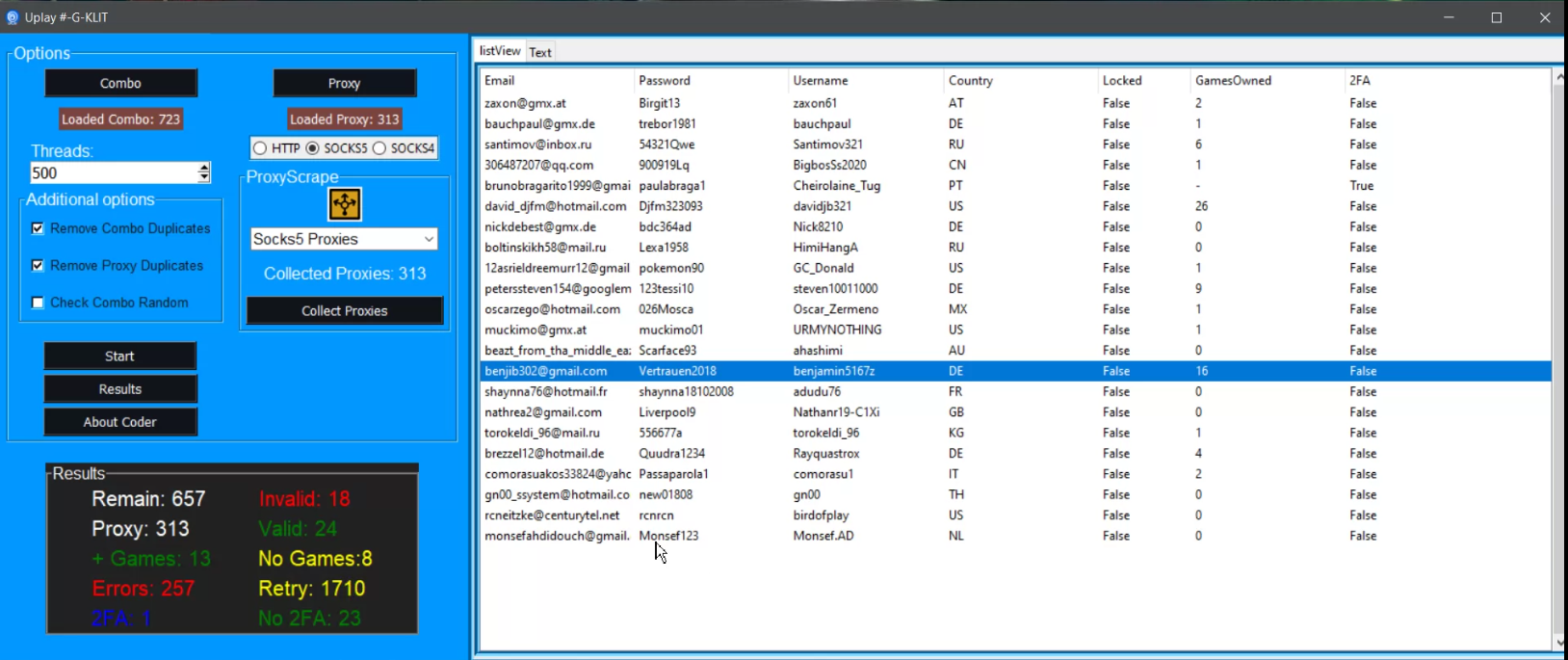Click the Remain: 657 counter
The width and height of the screenshot is (1568, 660).
point(148,499)
